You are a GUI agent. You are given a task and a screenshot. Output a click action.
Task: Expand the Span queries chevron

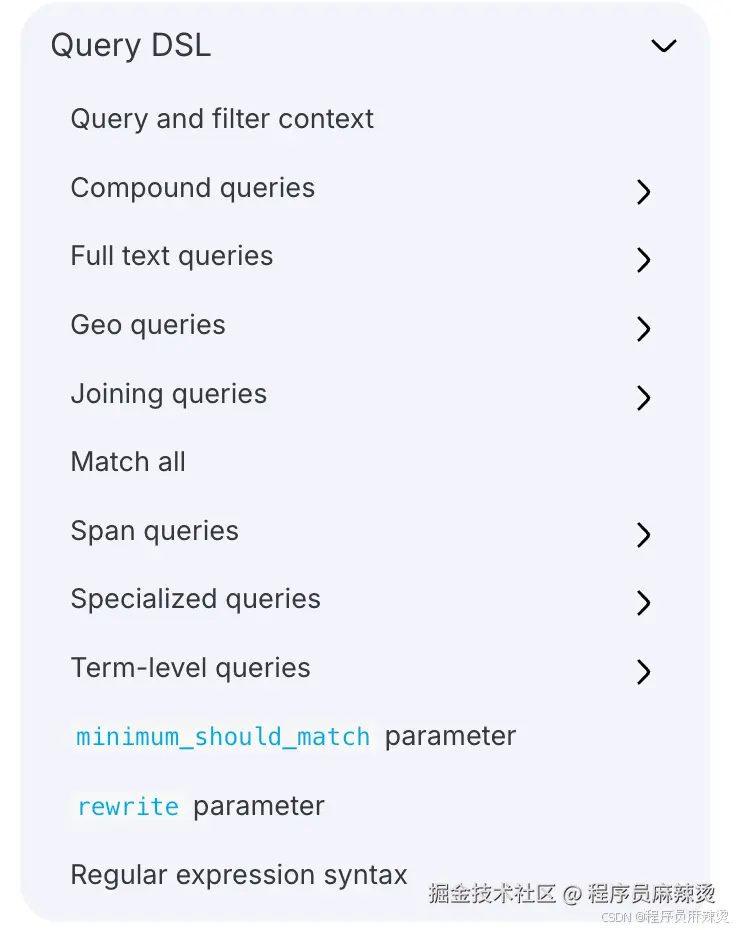pyautogui.click(x=644, y=535)
